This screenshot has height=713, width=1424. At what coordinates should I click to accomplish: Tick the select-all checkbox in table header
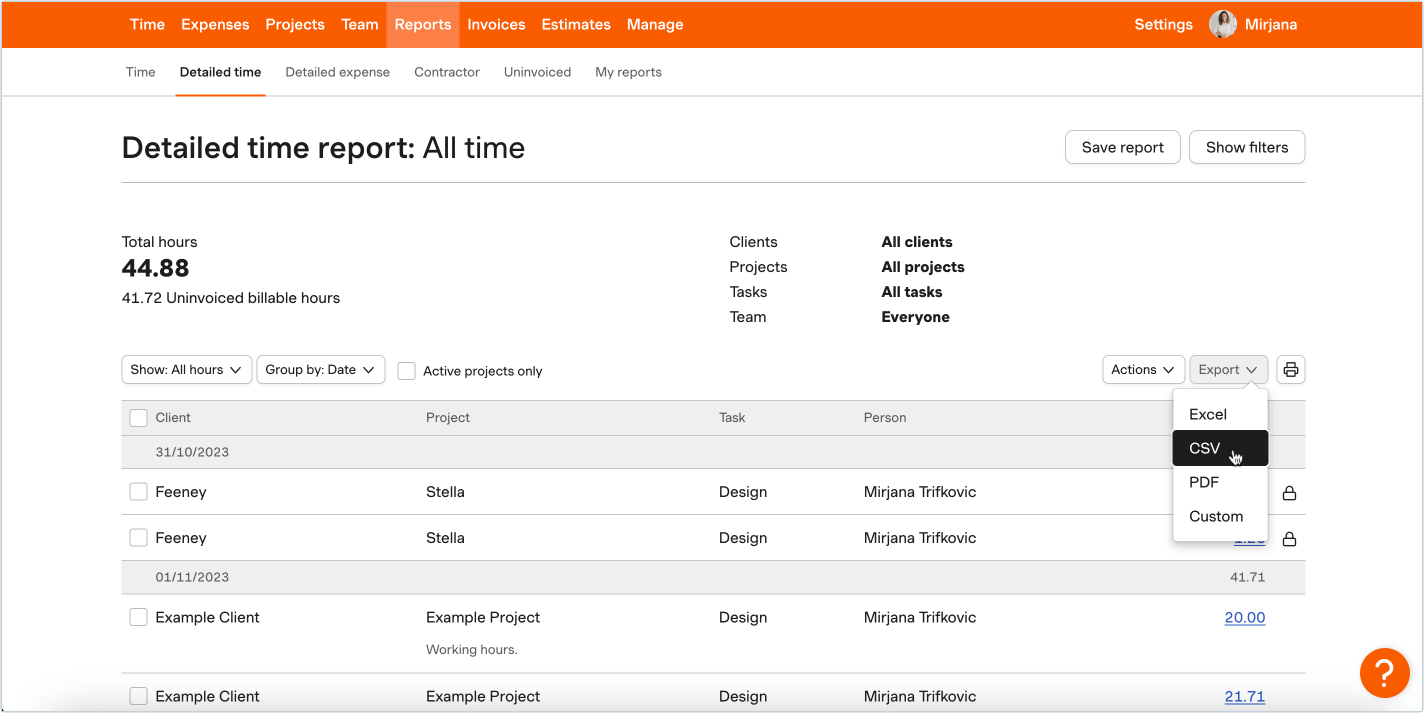tap(139, 418)
